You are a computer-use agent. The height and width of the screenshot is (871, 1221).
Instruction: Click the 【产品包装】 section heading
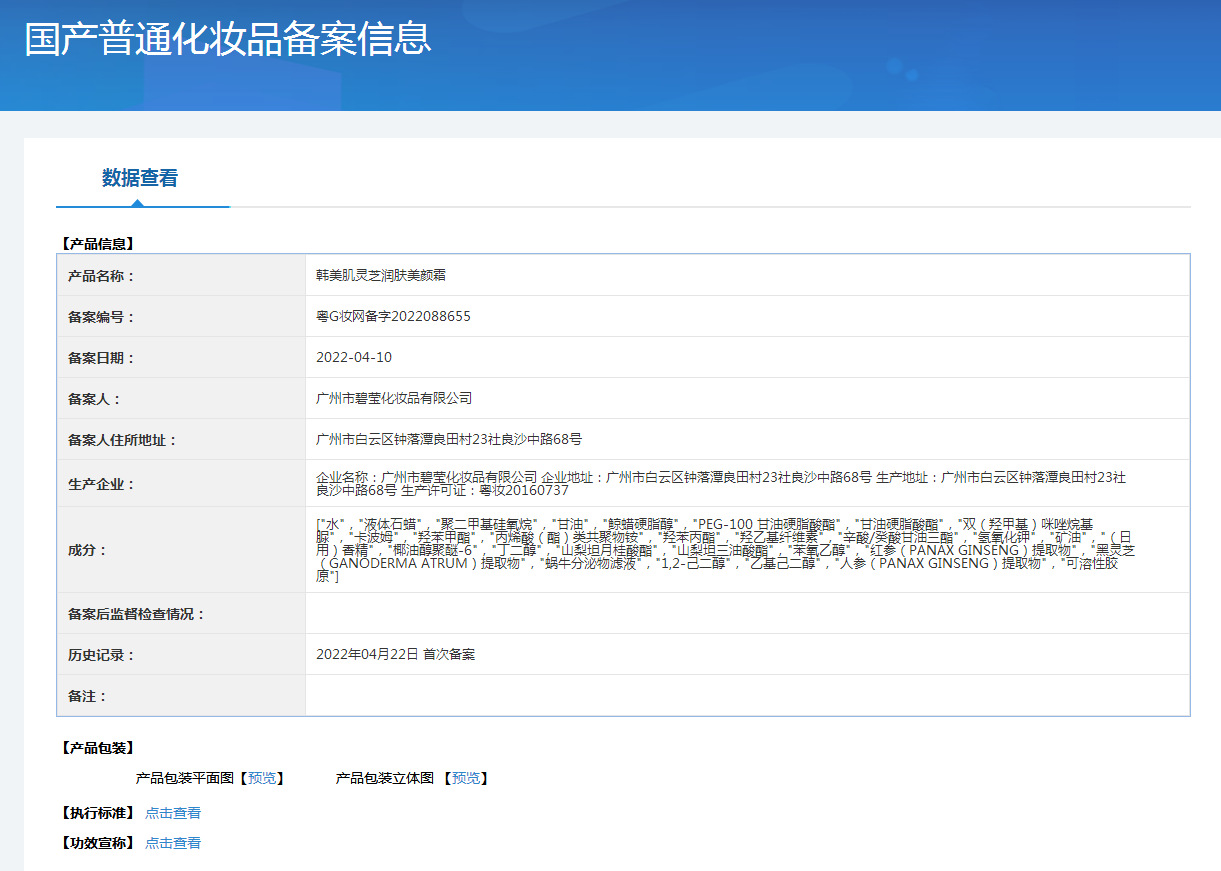coord(96,748)
